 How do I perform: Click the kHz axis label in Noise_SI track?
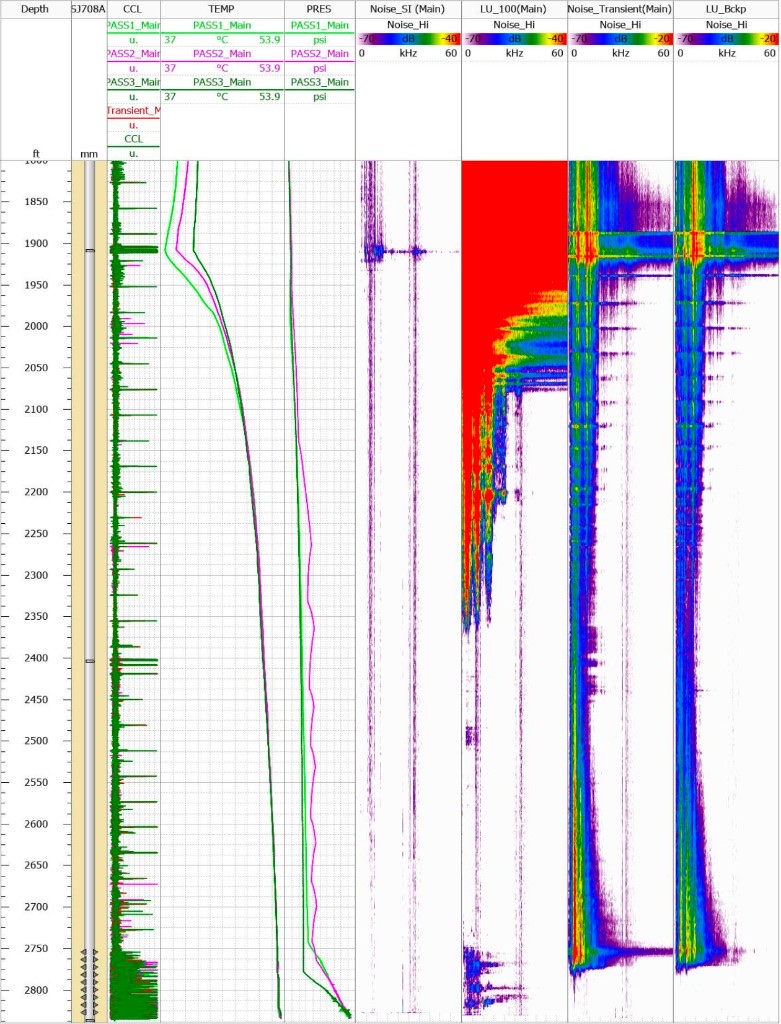tap(408, 54)
